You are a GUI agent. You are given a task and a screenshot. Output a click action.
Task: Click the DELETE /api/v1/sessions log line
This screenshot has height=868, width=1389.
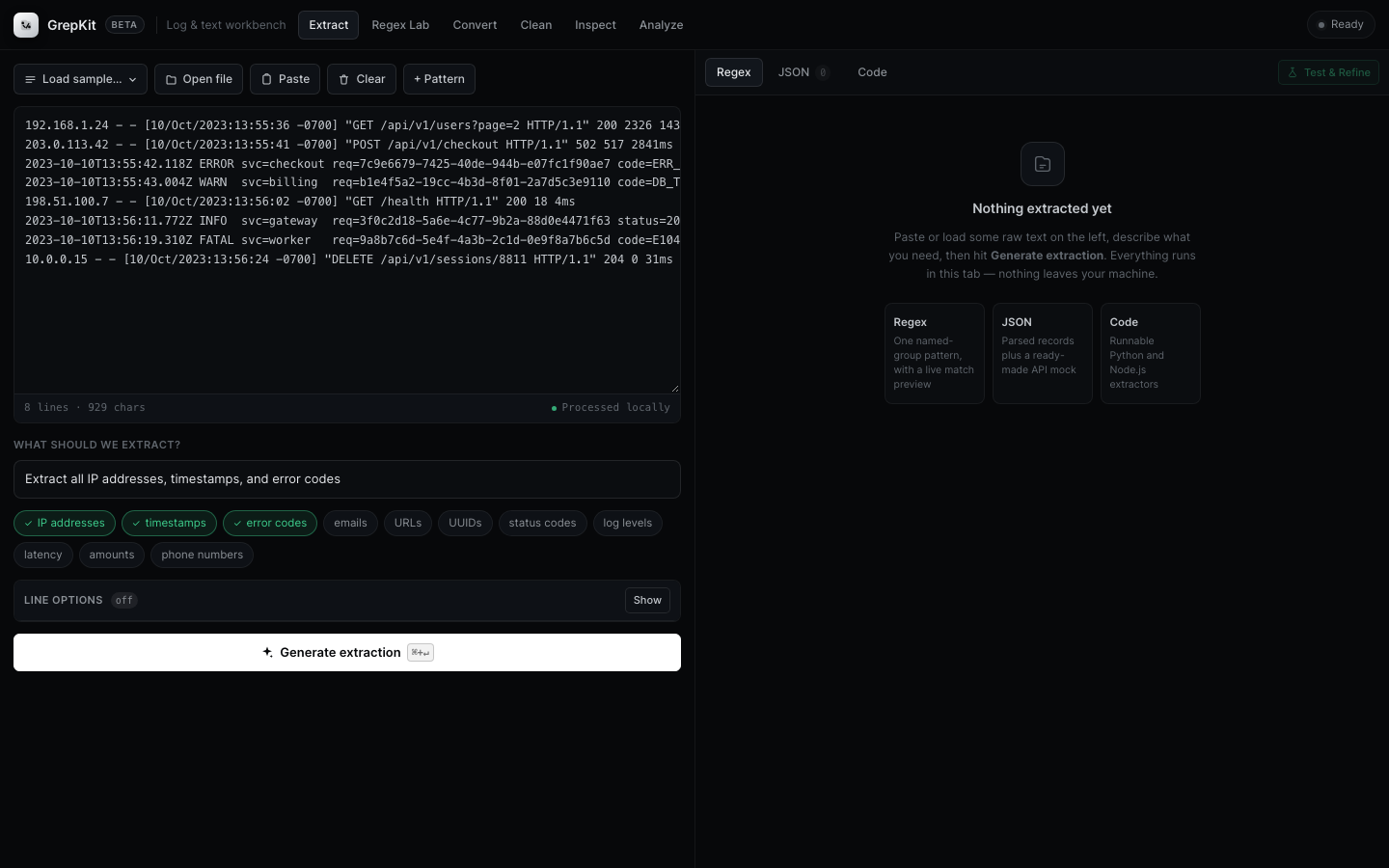click(349, 259)
